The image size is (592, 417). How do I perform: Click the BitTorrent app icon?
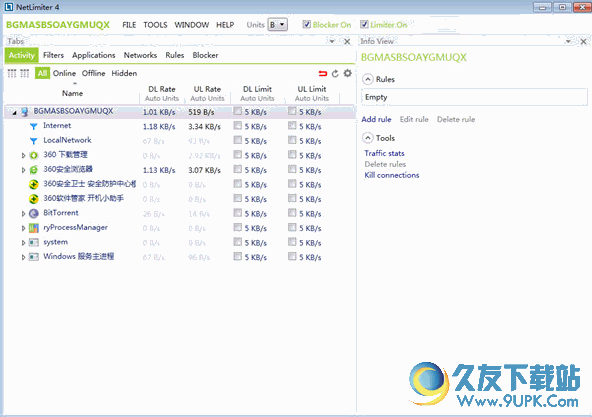coord(34,213)
